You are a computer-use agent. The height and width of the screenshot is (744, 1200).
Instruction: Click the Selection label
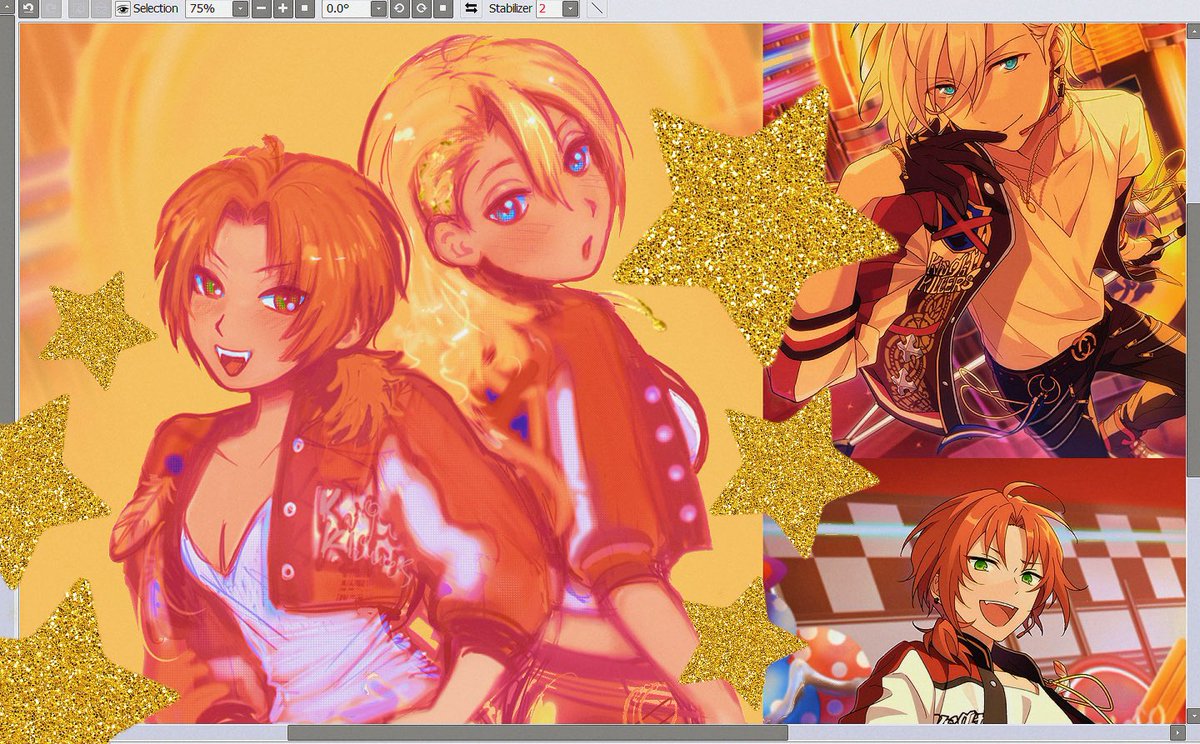156,8
